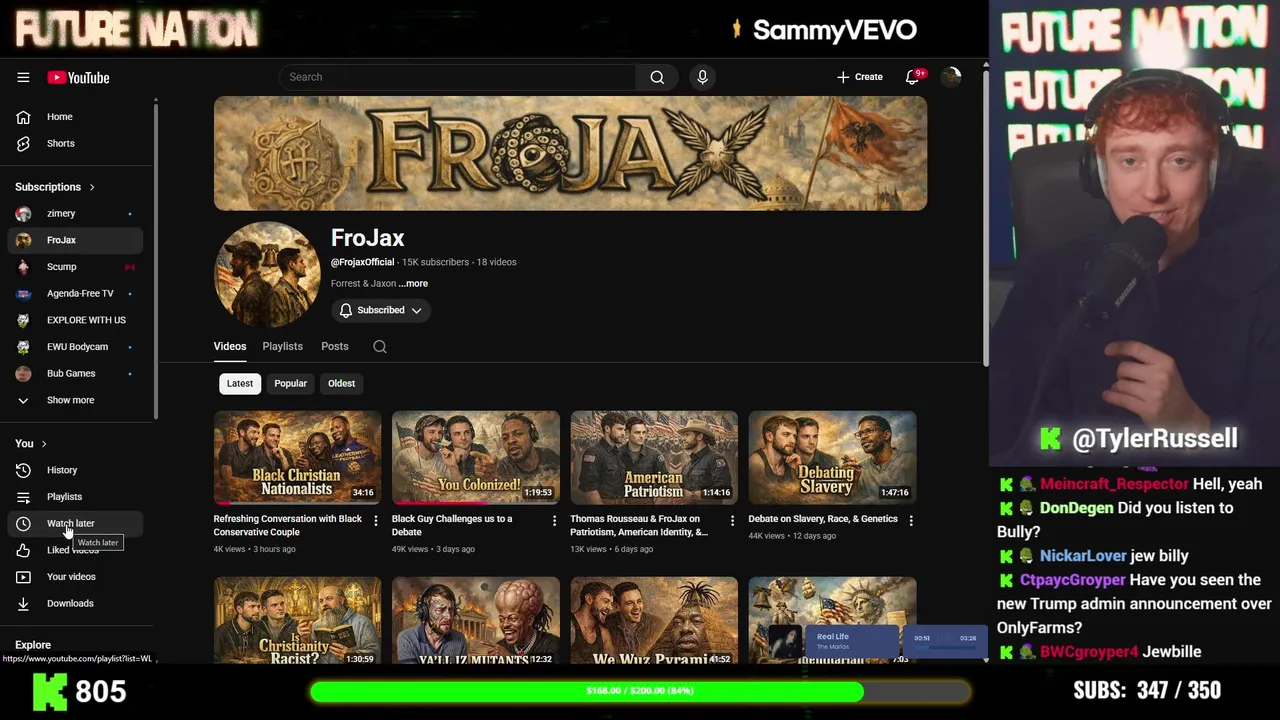Click the FroJax channel banner
This screenshot has width=1280, height=720.
click(x=570, y=153)
